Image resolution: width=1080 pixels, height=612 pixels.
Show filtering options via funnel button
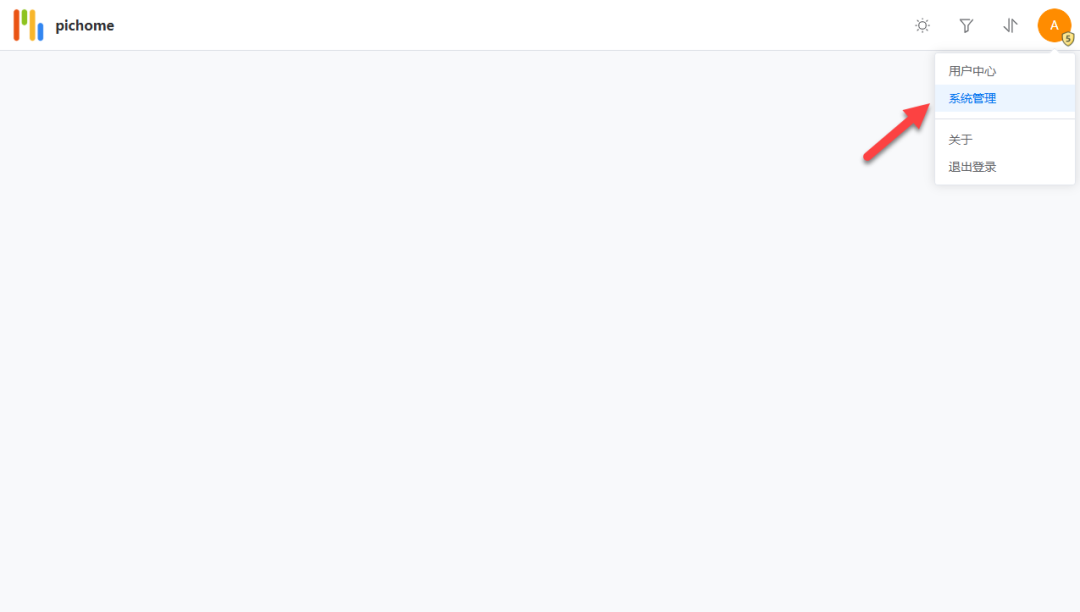coord(966,25)
